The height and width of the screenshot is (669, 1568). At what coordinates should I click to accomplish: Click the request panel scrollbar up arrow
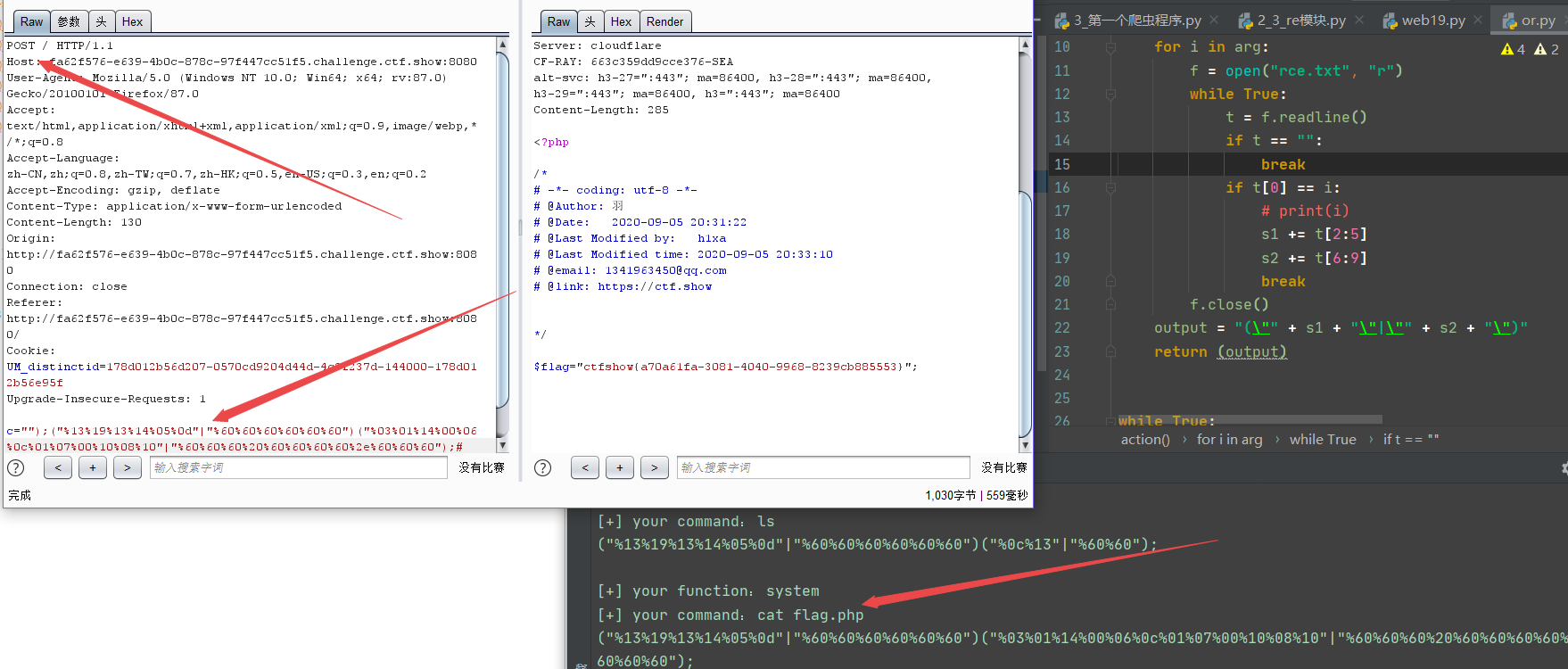pos(502,44)
